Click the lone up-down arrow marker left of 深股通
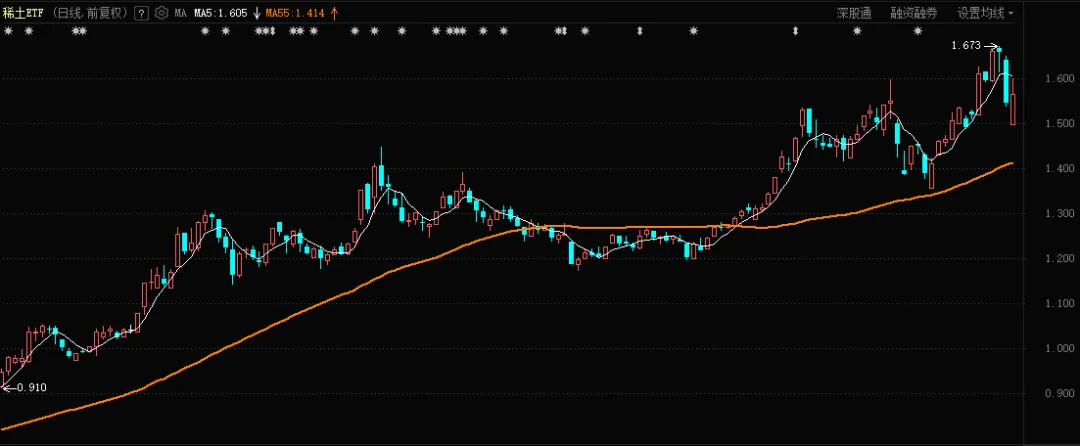 (796, 31)
